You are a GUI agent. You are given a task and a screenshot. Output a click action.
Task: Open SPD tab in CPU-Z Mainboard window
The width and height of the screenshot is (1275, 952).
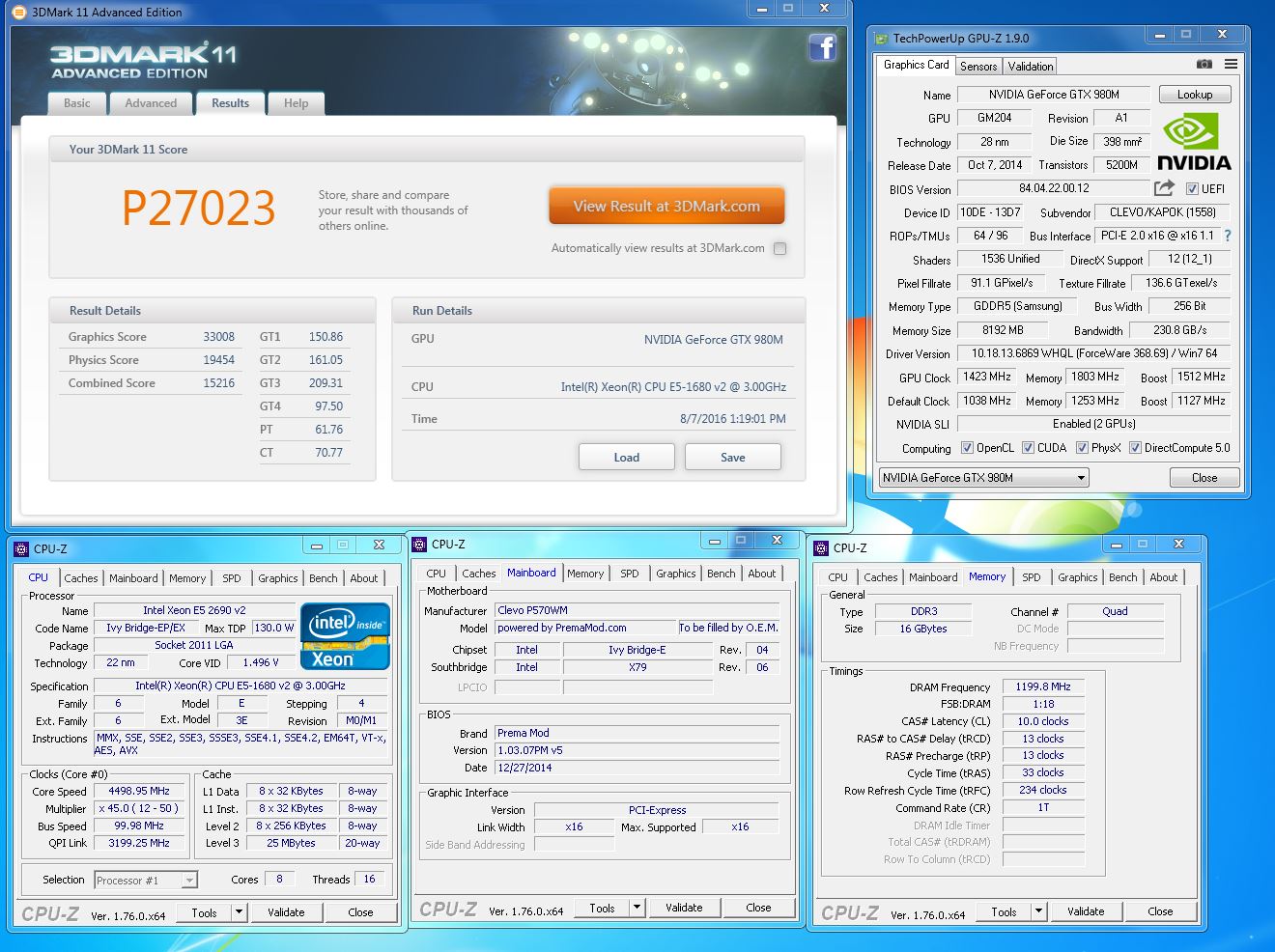(630, 574)
